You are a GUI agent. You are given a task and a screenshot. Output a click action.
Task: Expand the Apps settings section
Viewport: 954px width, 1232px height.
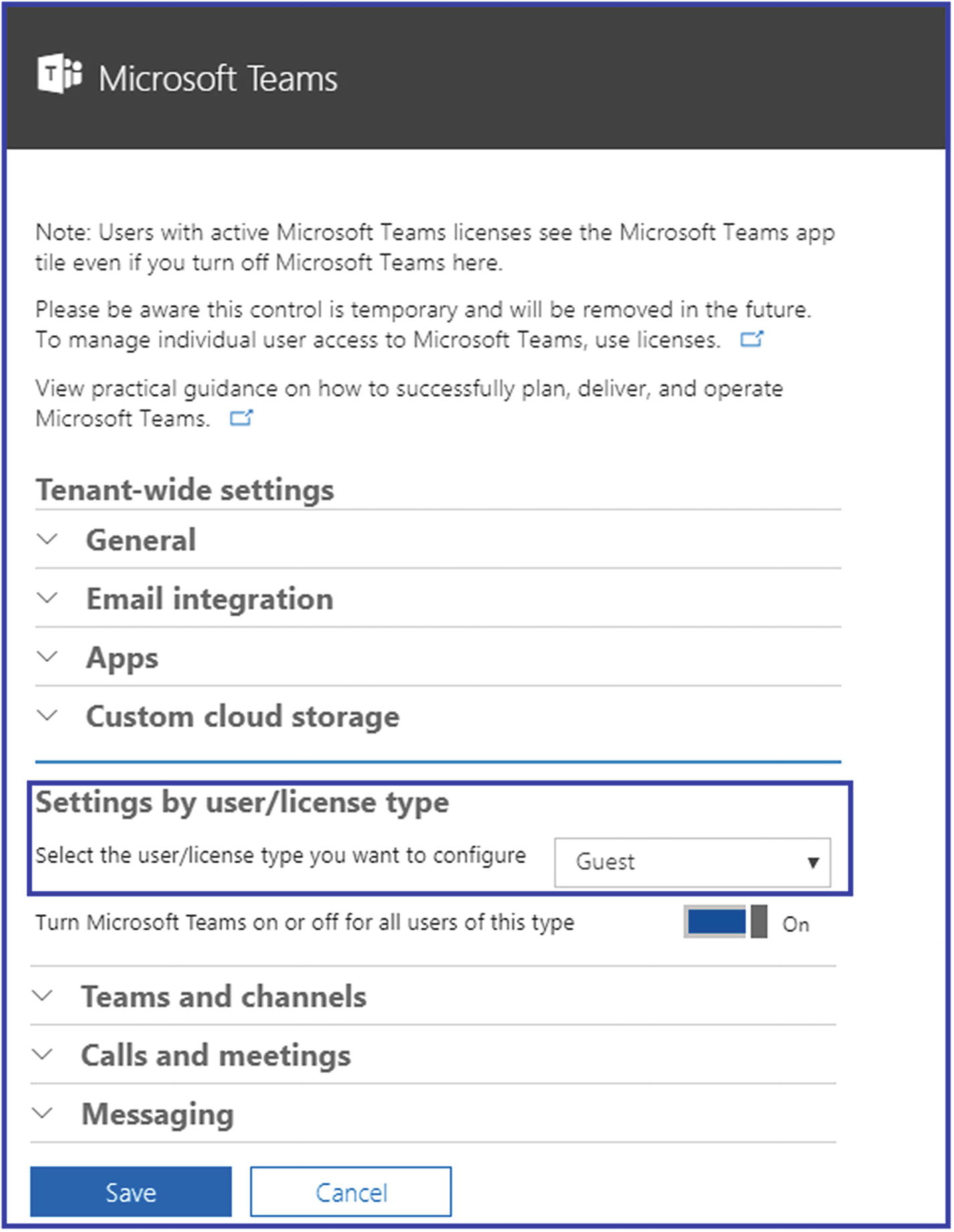[438, 657]
